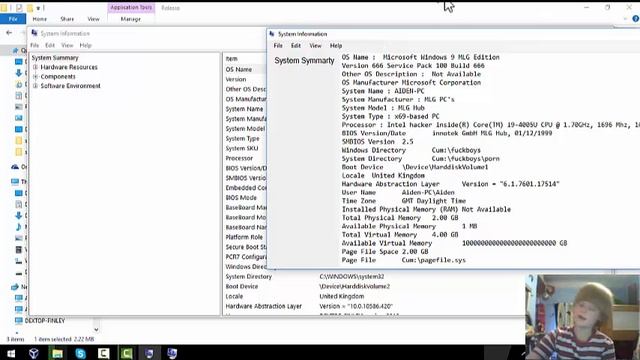Select 'Time Zone GMT Daylight Time' line

click(404, 201)
